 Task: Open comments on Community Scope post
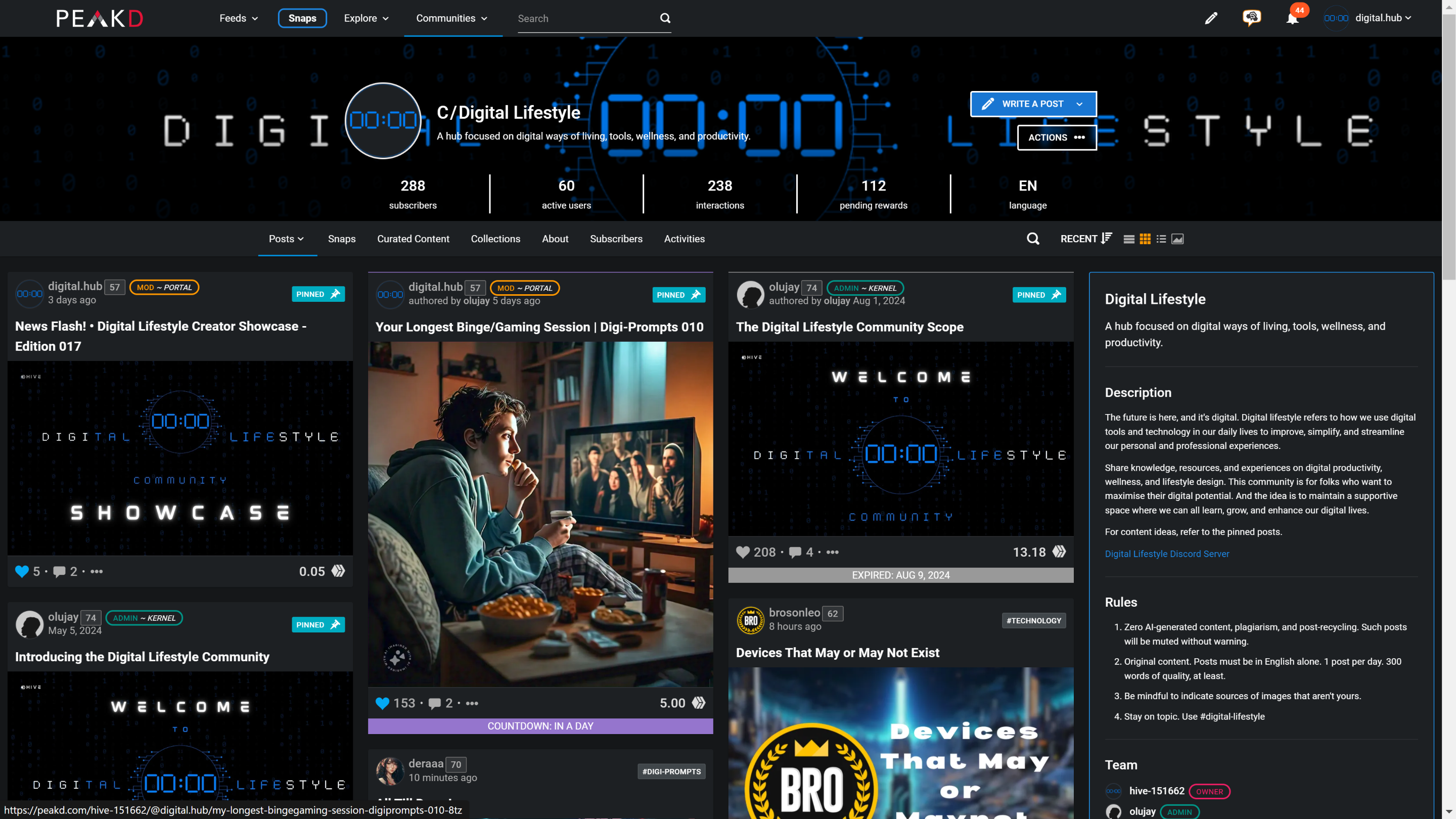795,552
